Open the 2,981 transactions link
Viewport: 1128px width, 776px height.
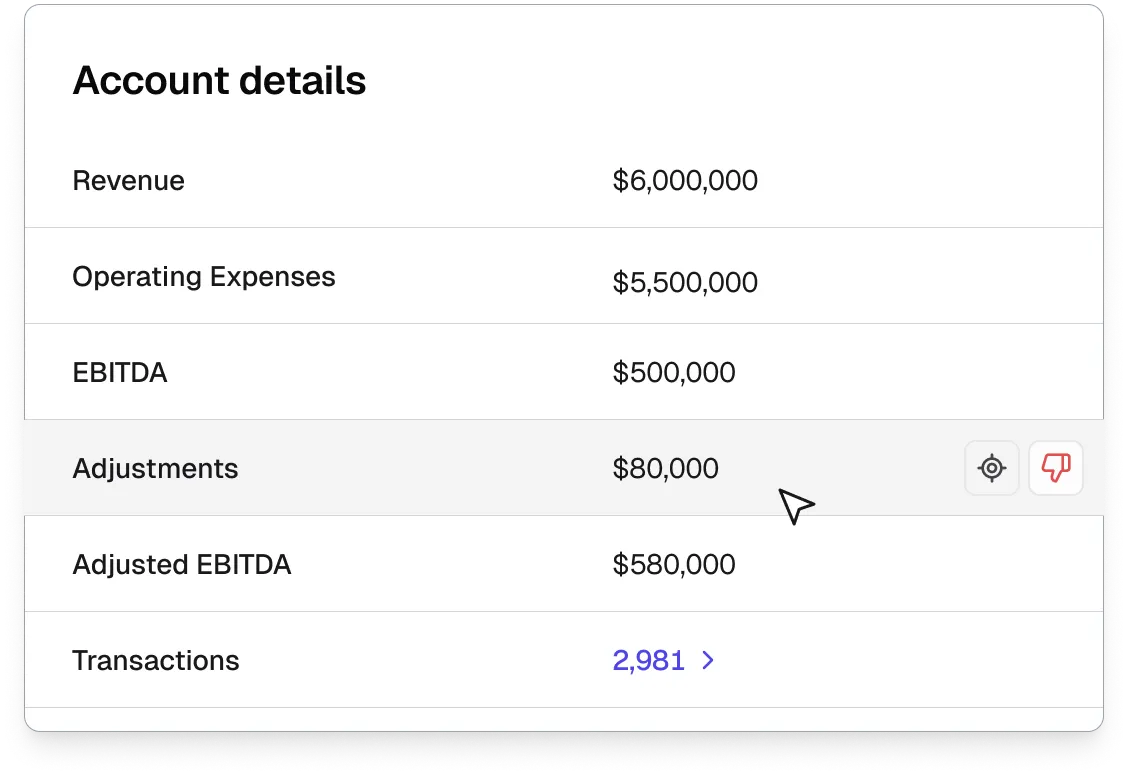648,660
